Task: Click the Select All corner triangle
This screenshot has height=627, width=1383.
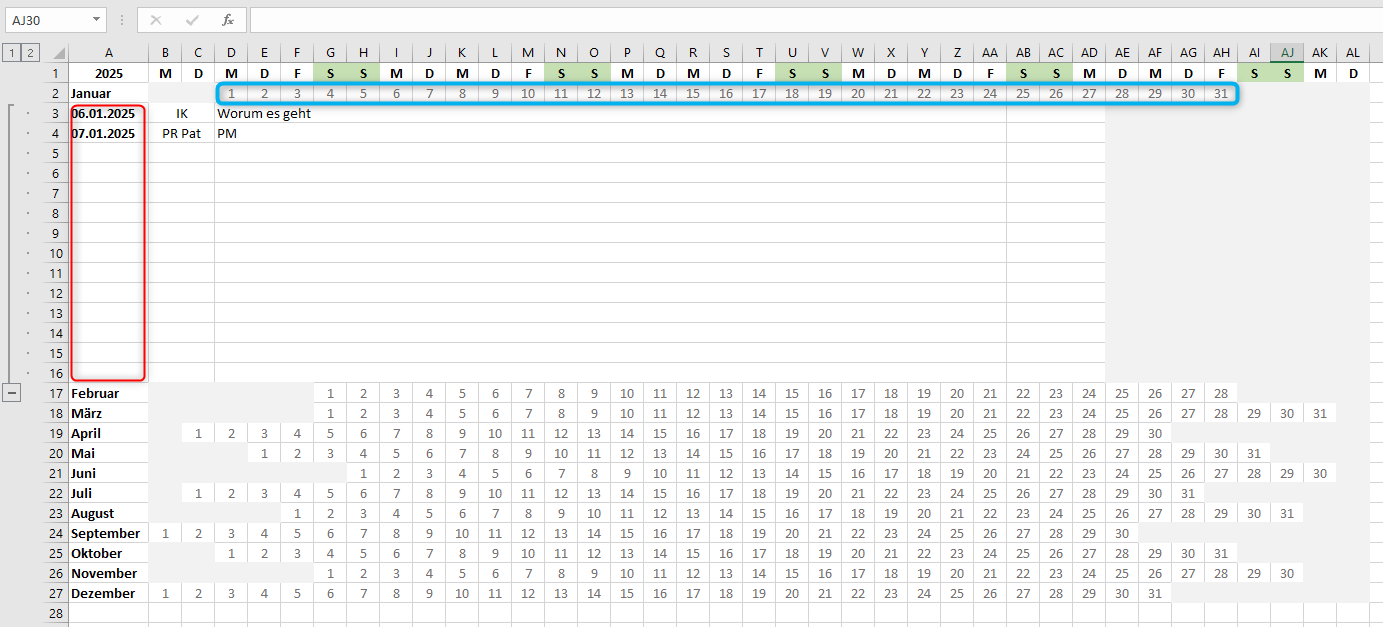Action: pyautogui.click(x=59, y=54)
